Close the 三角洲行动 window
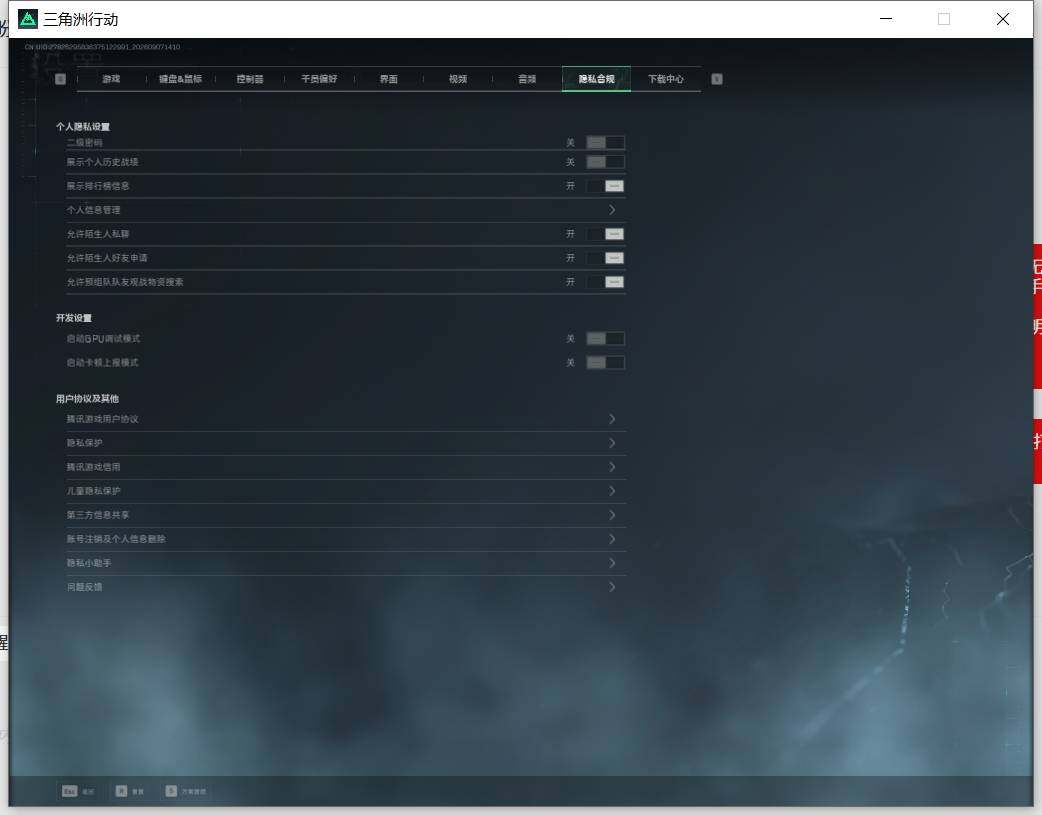The width and height of the screenshot is (1042, 815). (1003, 19)
